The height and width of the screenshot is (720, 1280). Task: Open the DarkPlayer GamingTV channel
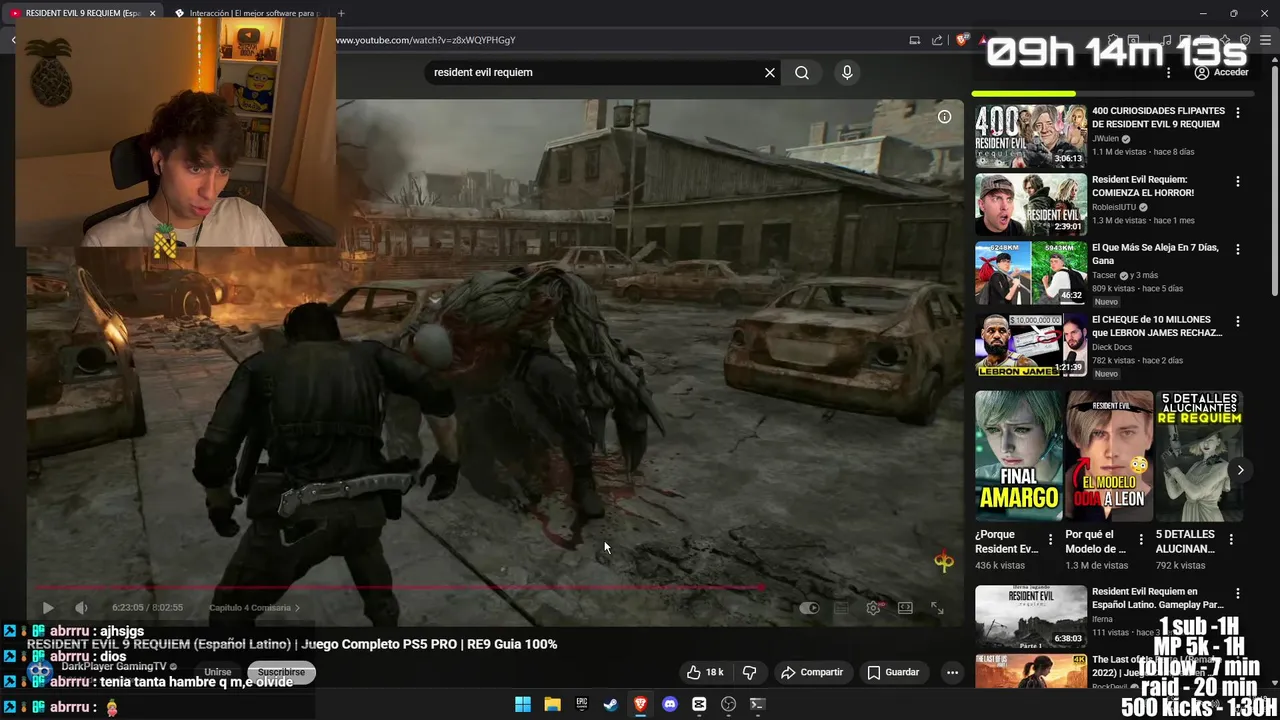[113, 666]
